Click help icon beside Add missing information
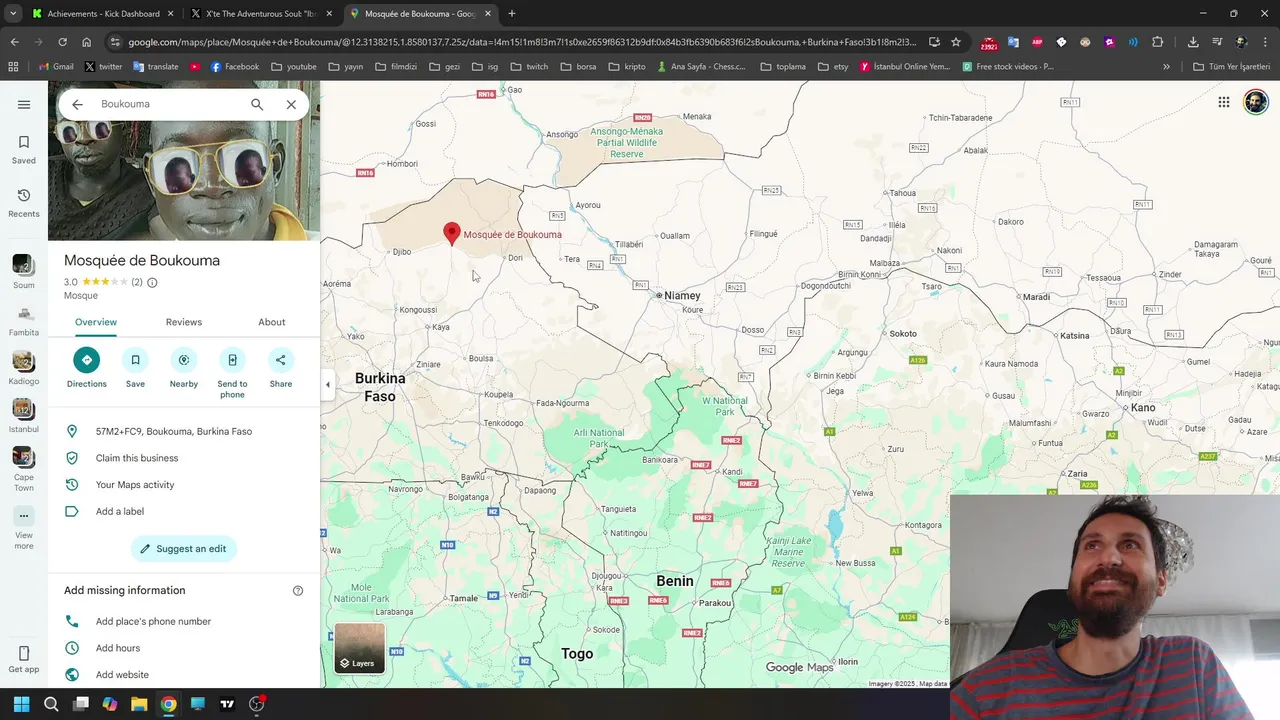This screenshot has width=1280, height=720. click(298, 591)
